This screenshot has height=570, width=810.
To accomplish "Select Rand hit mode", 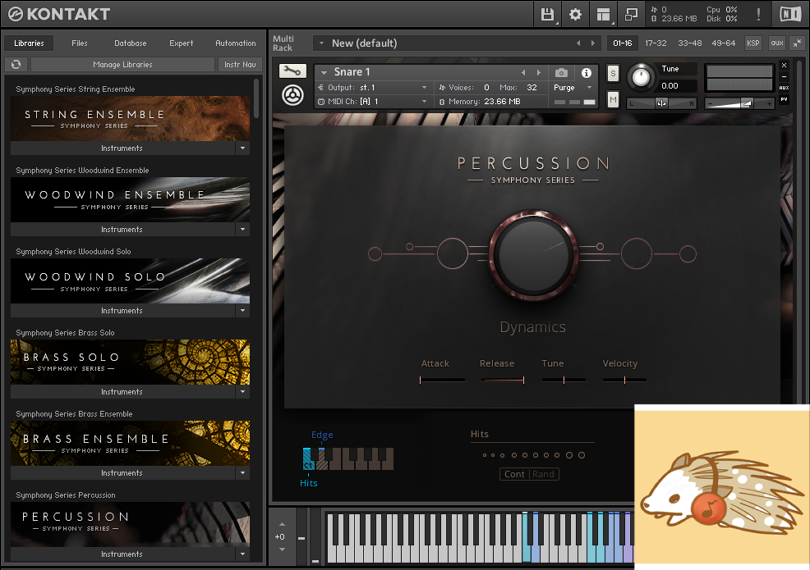I will (x=543, y=474).
